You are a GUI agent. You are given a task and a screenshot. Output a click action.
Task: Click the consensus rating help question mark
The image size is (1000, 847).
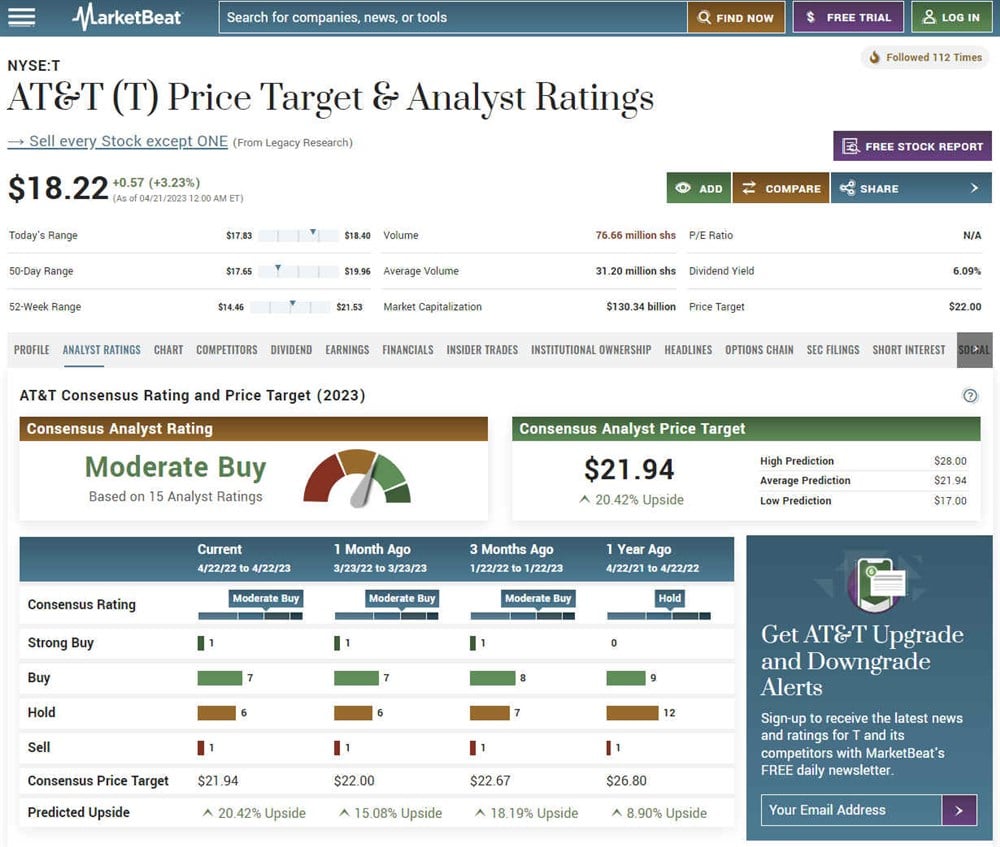coord(970,395)
